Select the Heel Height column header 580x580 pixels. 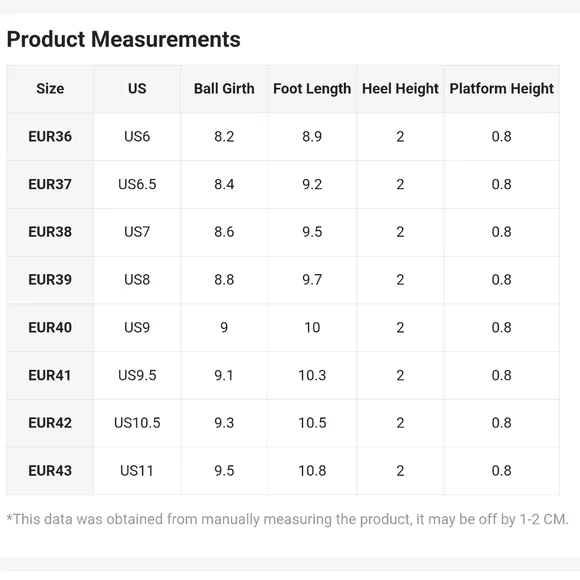pyautogui.click(x=400, y=89)
